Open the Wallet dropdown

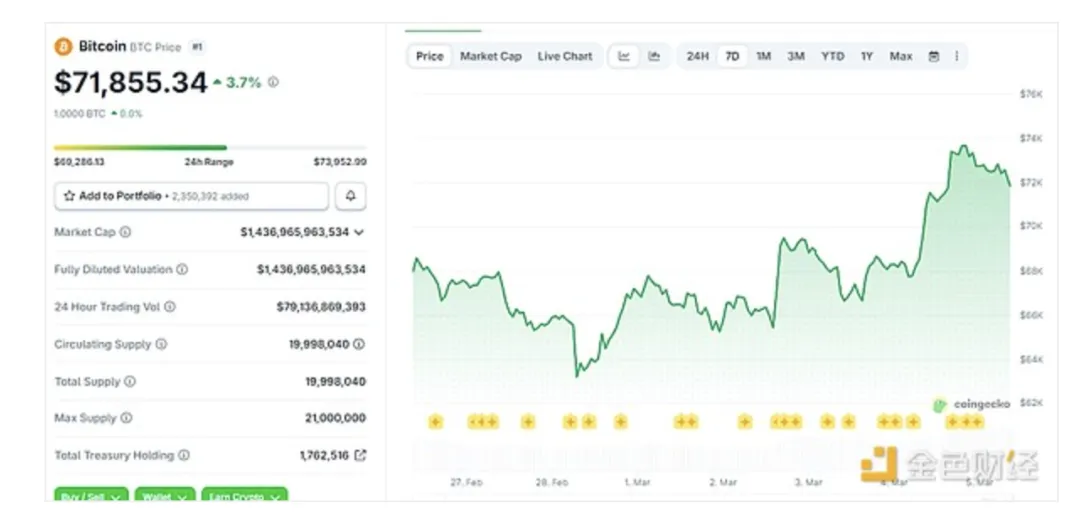coord(164,495)
